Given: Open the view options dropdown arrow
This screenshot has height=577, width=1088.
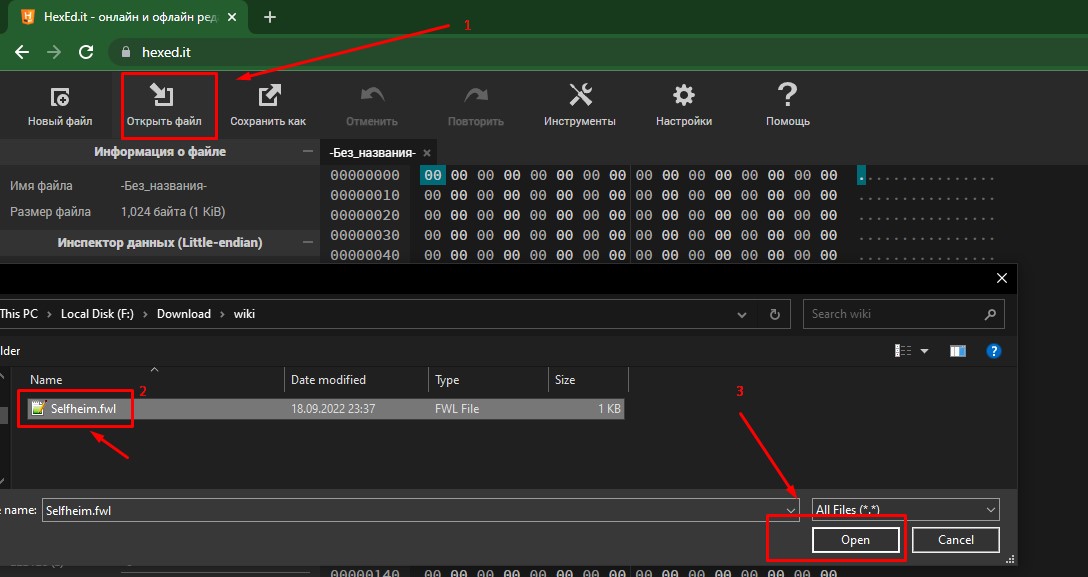Looking at the screenshot, I should point(924,351).
